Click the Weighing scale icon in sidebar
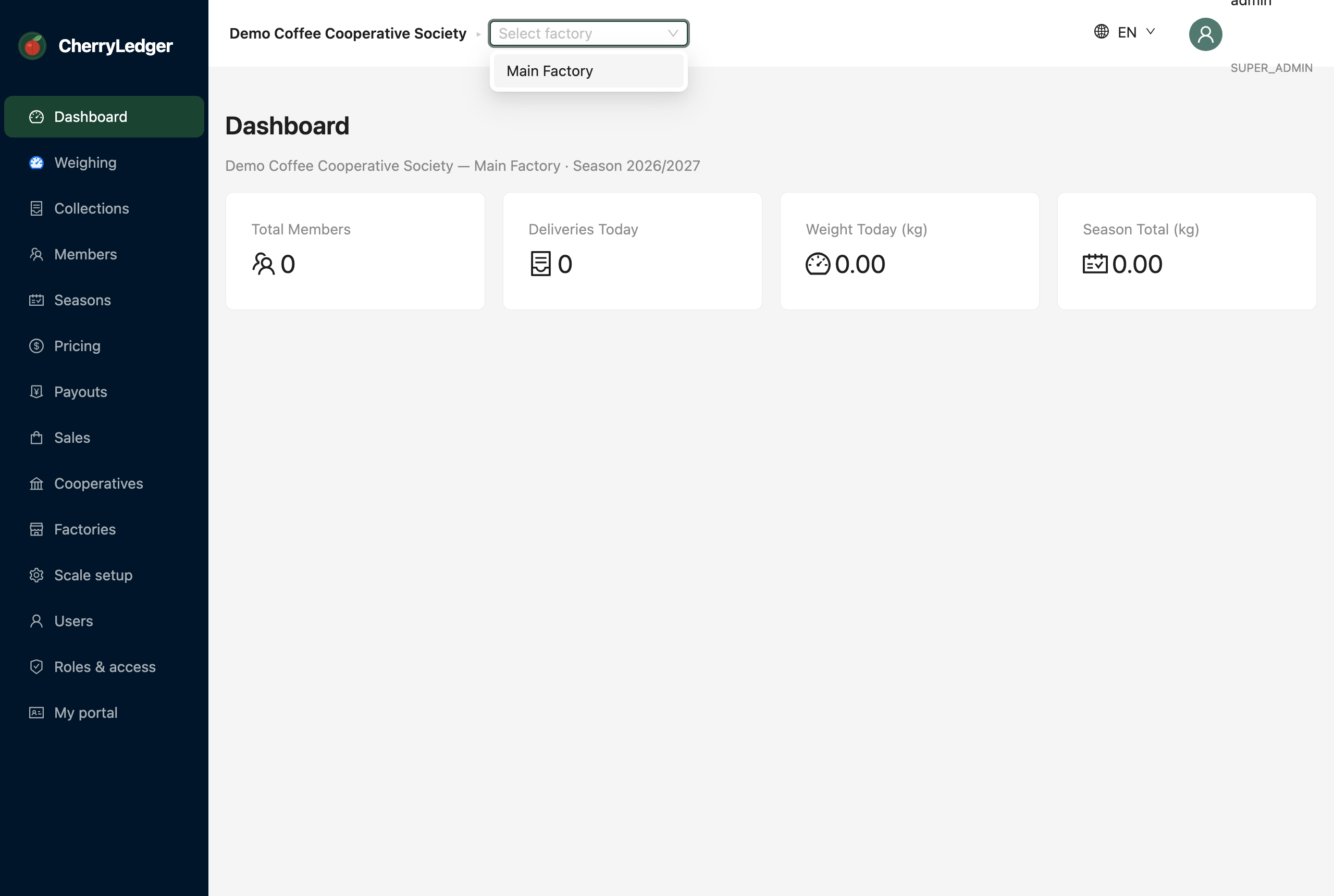Image resolution: width=1334 pixels, height=896 pixels. pyautogui.click(x=36, y=163)
